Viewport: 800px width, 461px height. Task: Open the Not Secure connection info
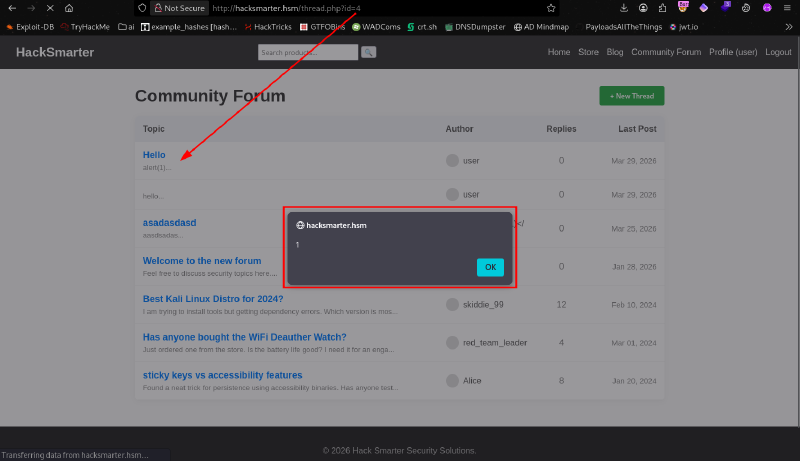[x=179, y=8]
